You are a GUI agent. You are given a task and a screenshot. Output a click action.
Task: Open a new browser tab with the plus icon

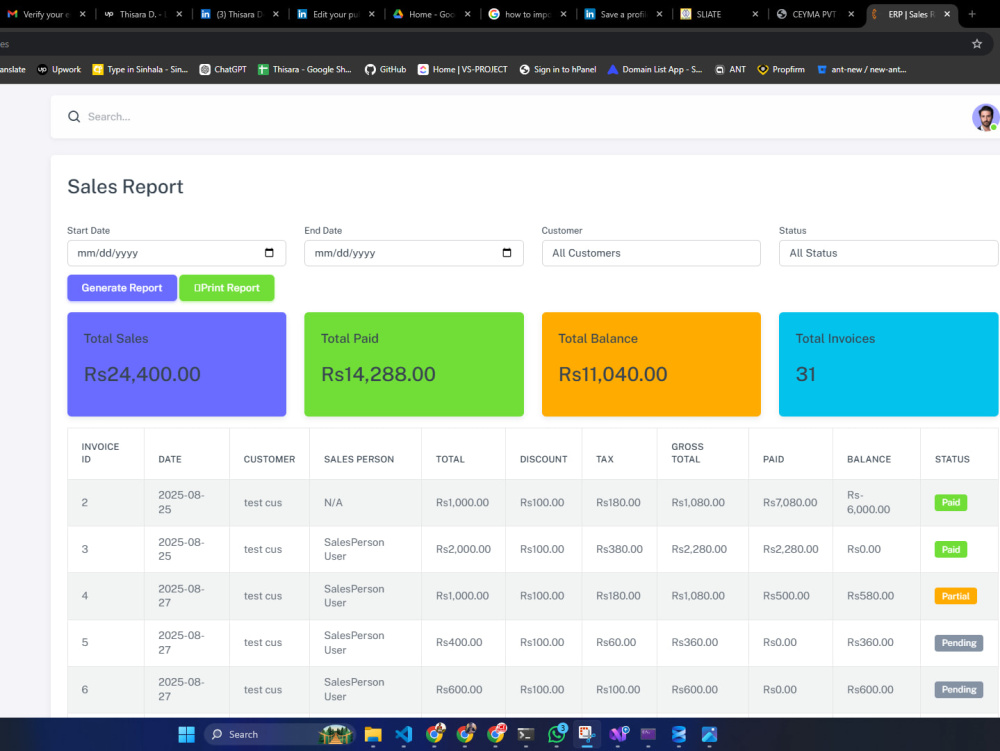pyautogui.click(x=972, y=14)
